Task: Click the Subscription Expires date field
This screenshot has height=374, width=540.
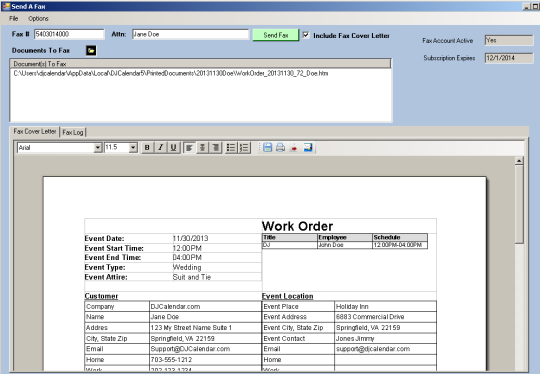Action: (509, 58)
